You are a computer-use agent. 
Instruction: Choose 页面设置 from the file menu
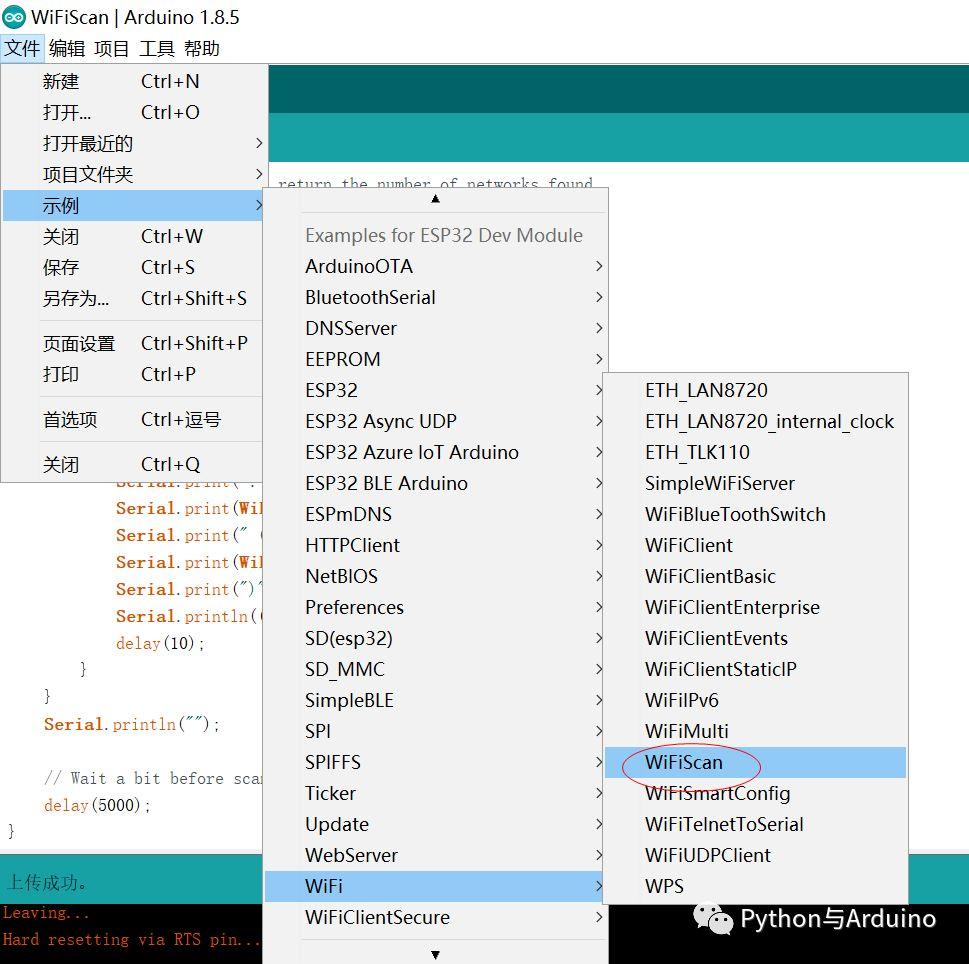tap(133, 344)
